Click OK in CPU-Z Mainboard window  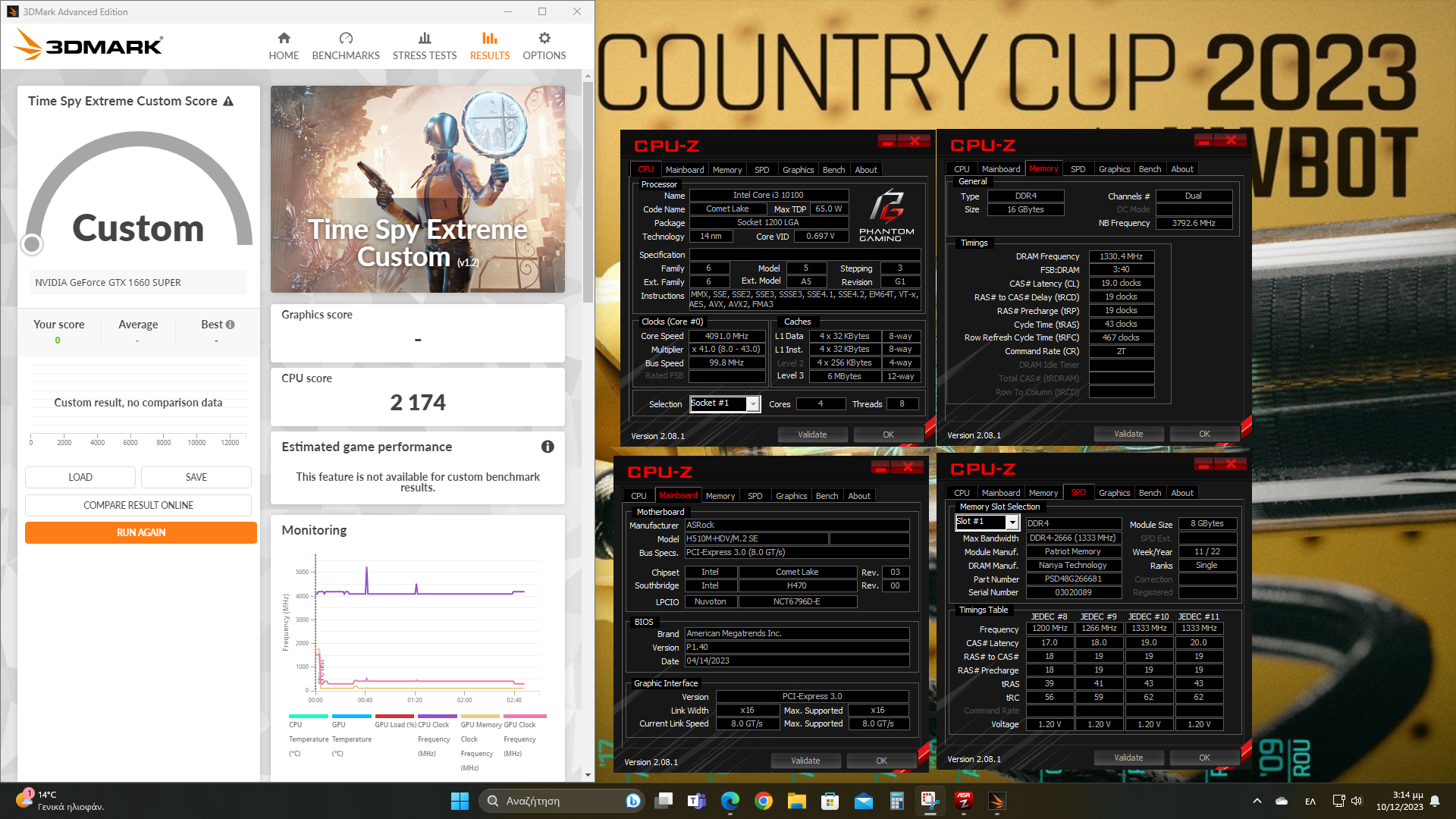881,761
